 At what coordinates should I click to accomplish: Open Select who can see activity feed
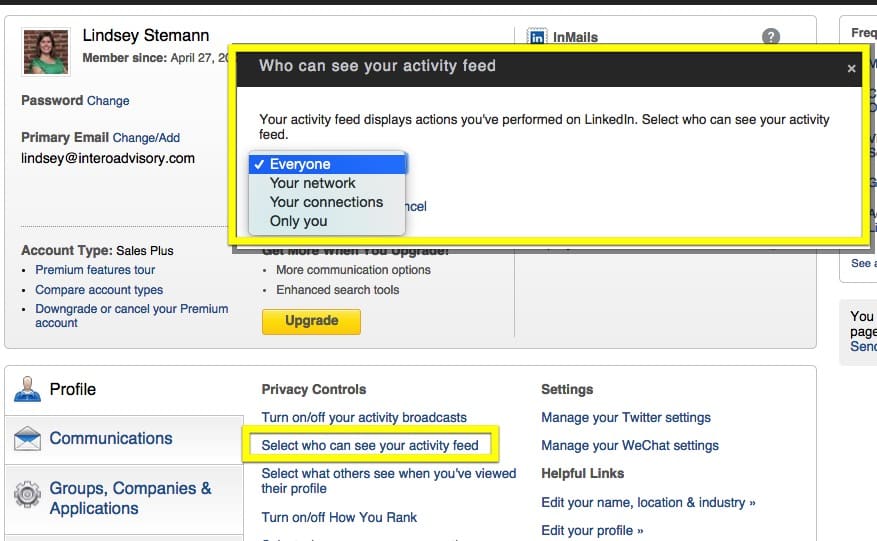tap(370, 445)
